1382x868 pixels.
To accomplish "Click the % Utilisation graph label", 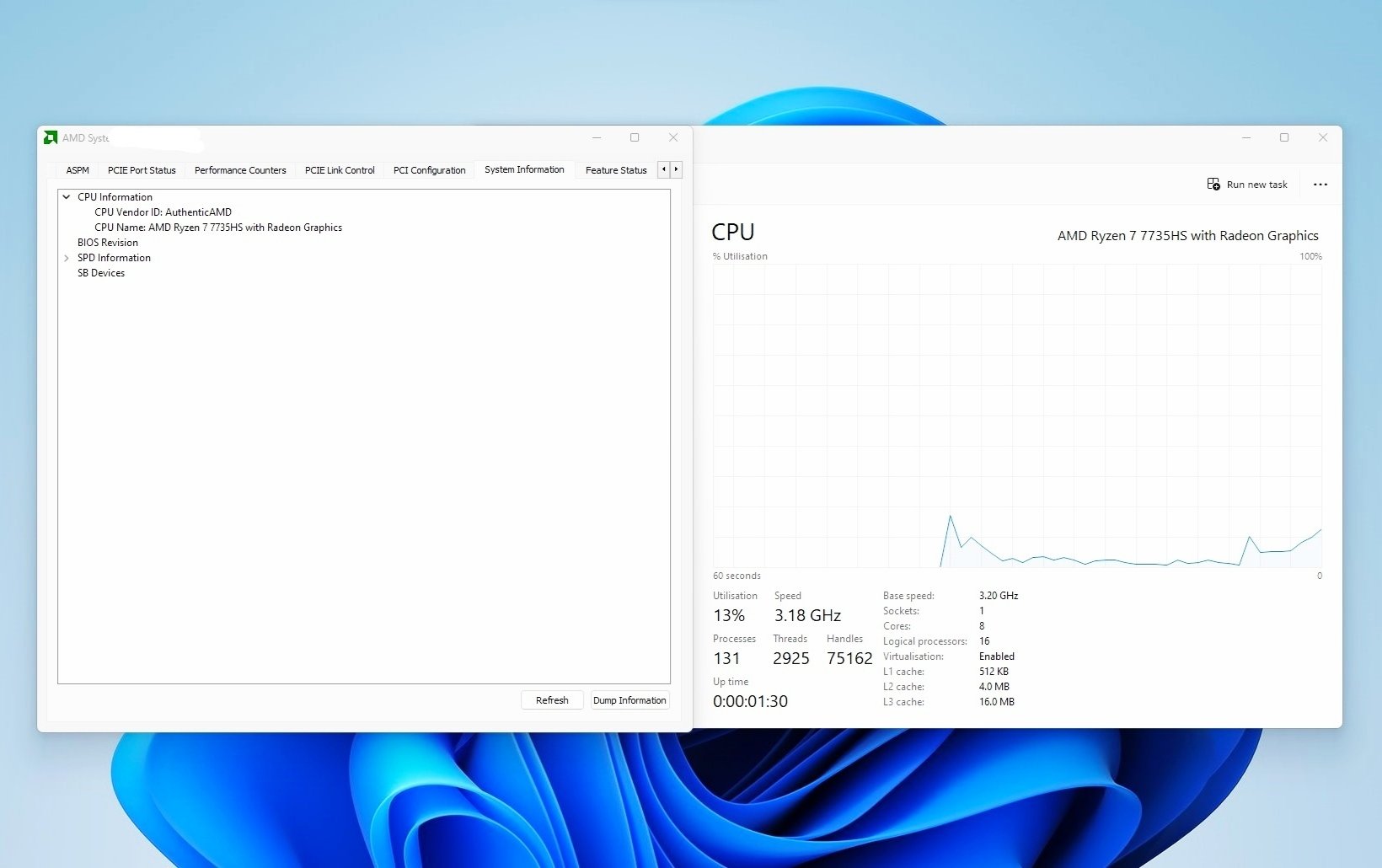I will pyautogui.click(x=740, y=256).
